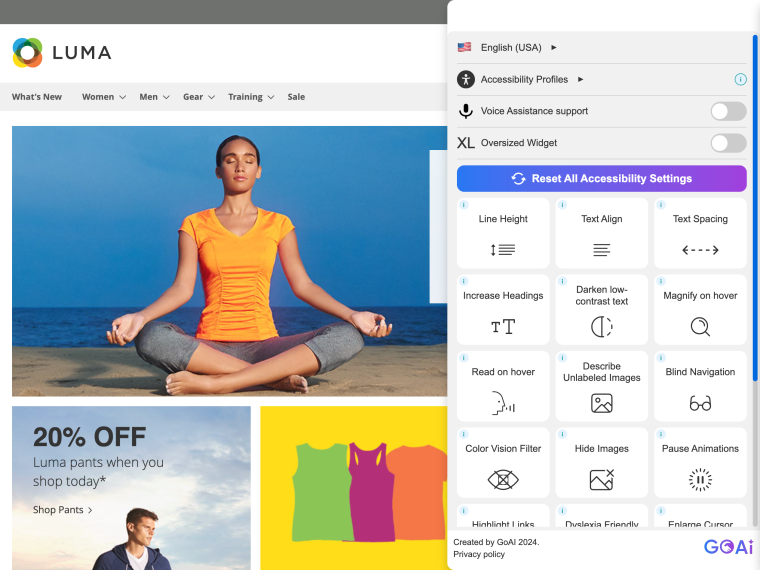Click the Text Align lines icon
The height and width of the screenshot is (570, 760).
[x=602, y=250]
